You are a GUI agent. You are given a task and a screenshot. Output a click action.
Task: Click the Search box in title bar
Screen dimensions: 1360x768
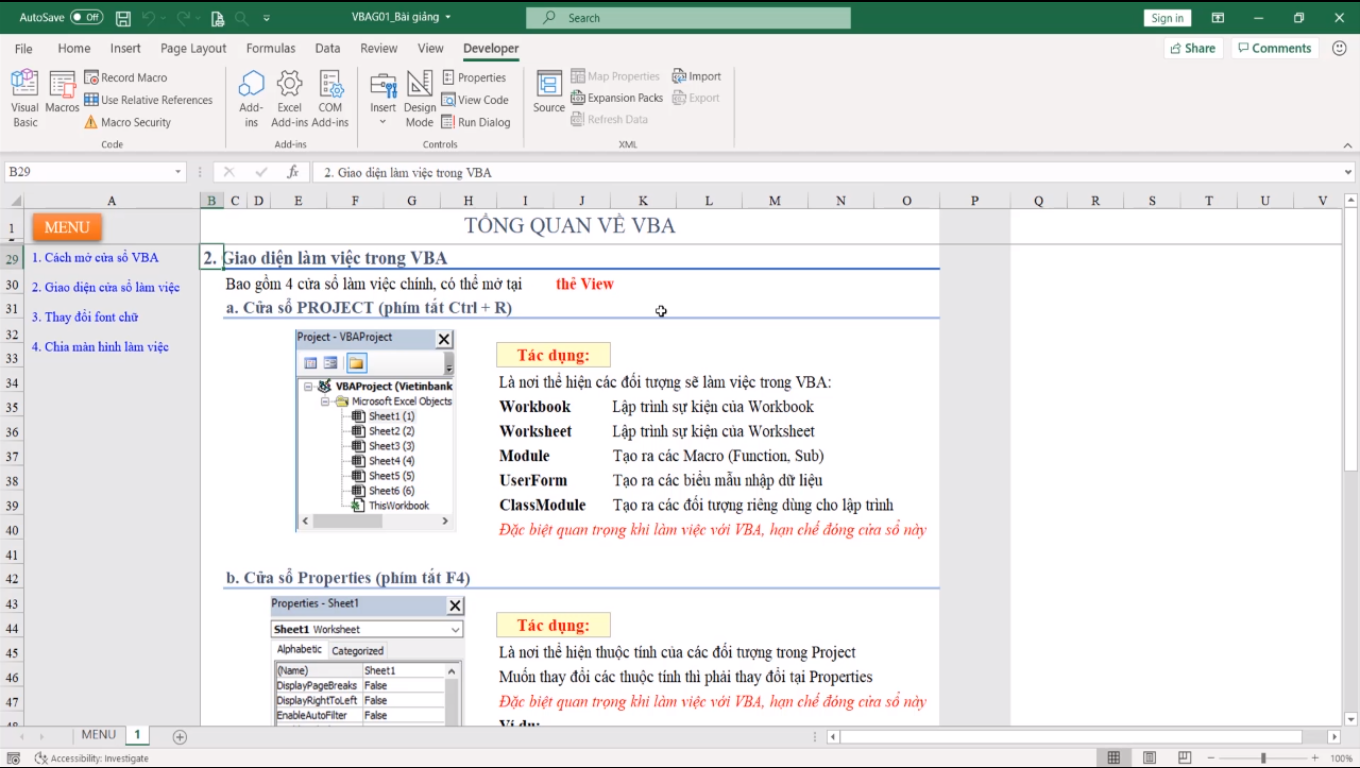pyautogui.click(x=688, y=18)
